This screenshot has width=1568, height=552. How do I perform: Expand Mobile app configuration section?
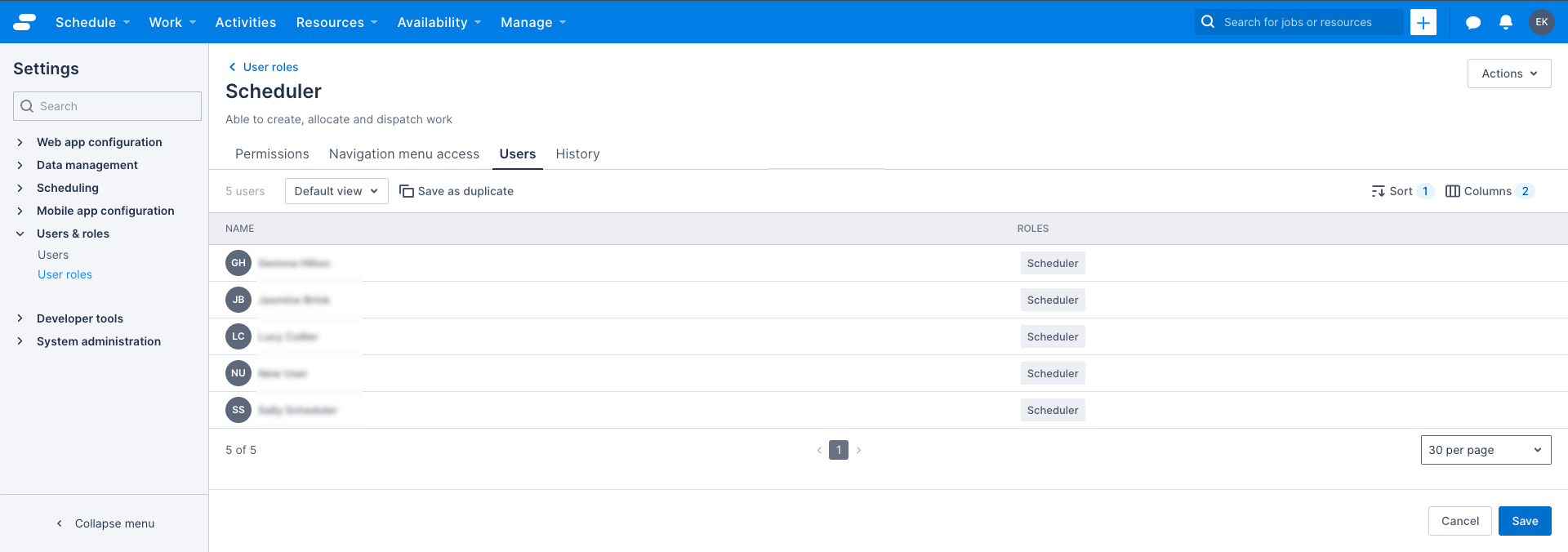105,211
